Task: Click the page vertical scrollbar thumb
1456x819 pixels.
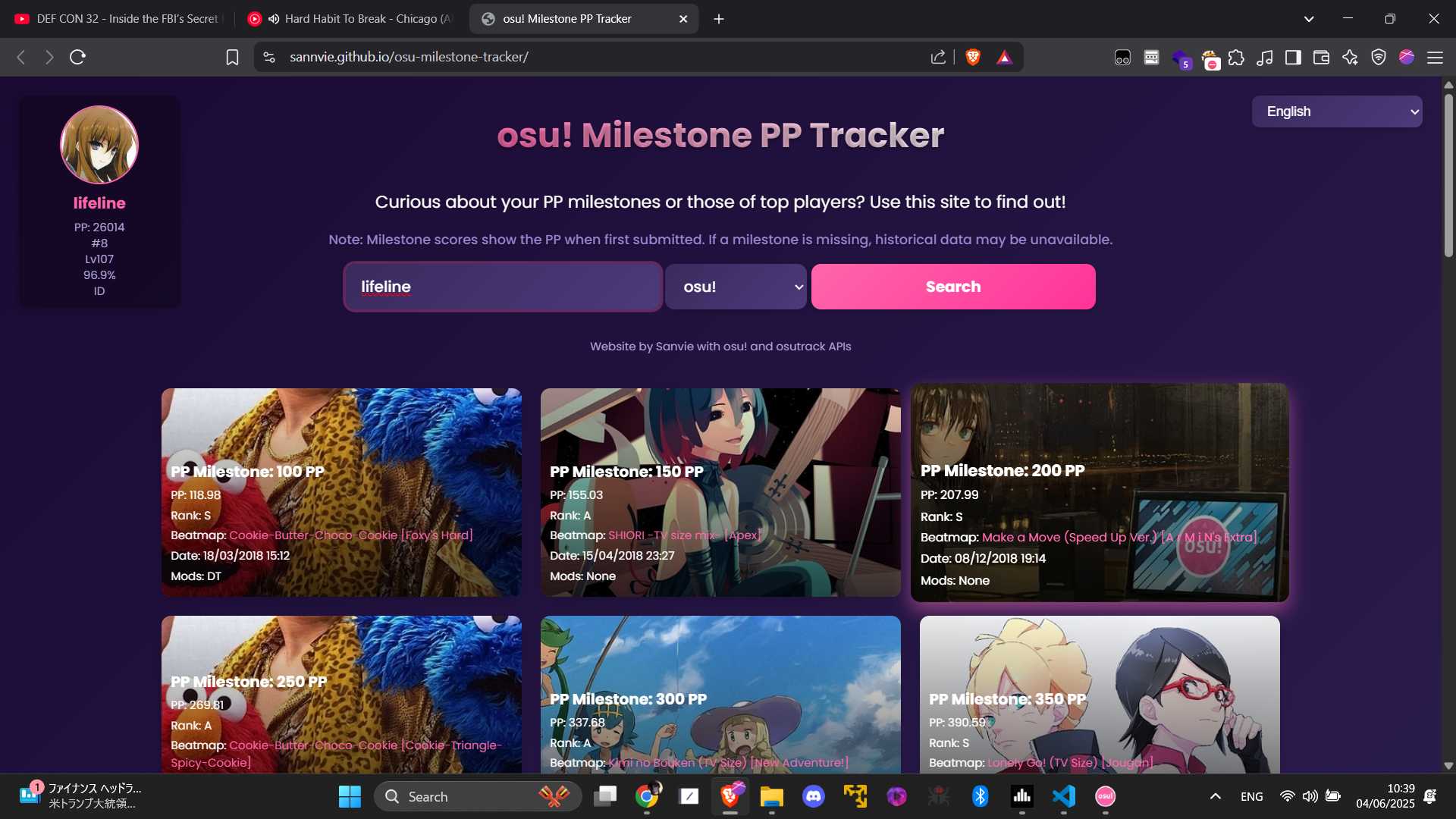Action: 1448,174
